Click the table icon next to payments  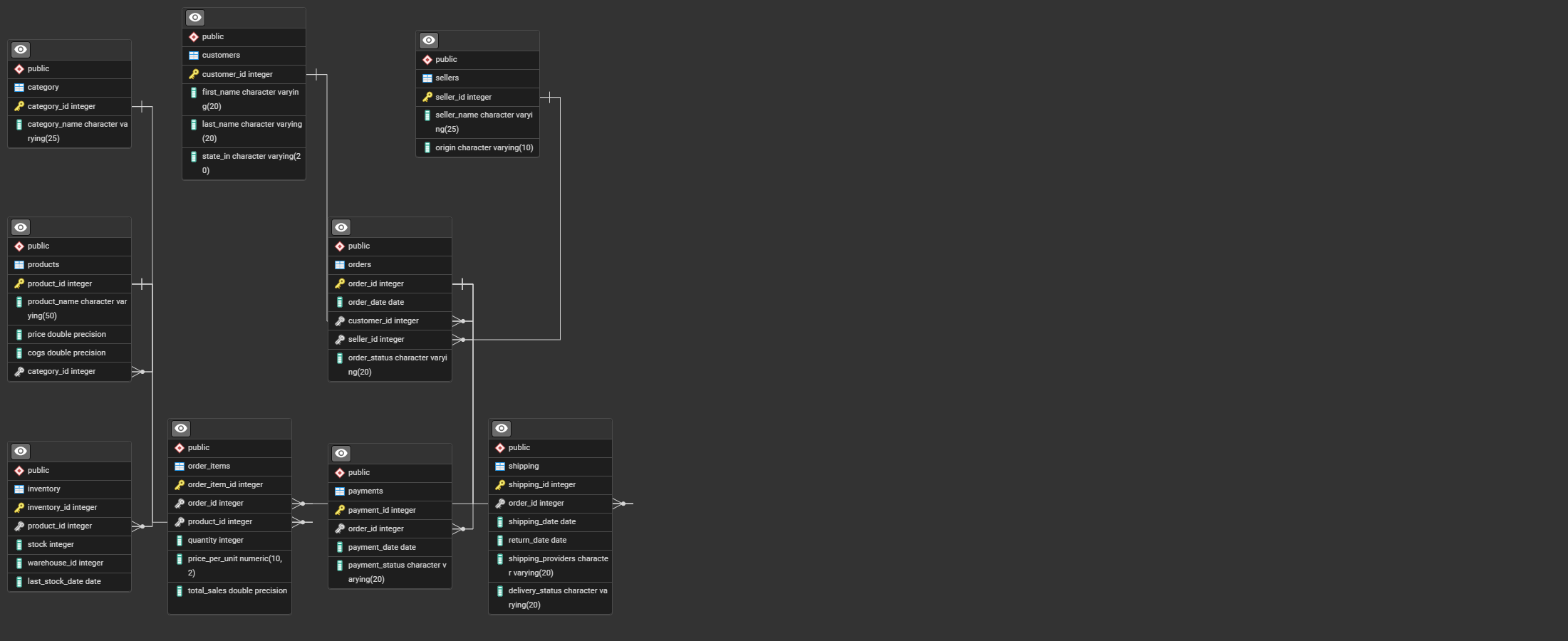[339, 491]
